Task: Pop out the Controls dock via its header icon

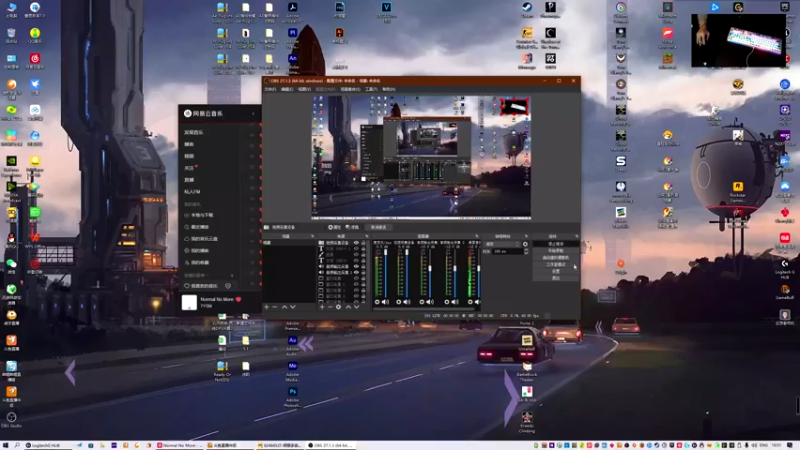Action: pos(577,236)
